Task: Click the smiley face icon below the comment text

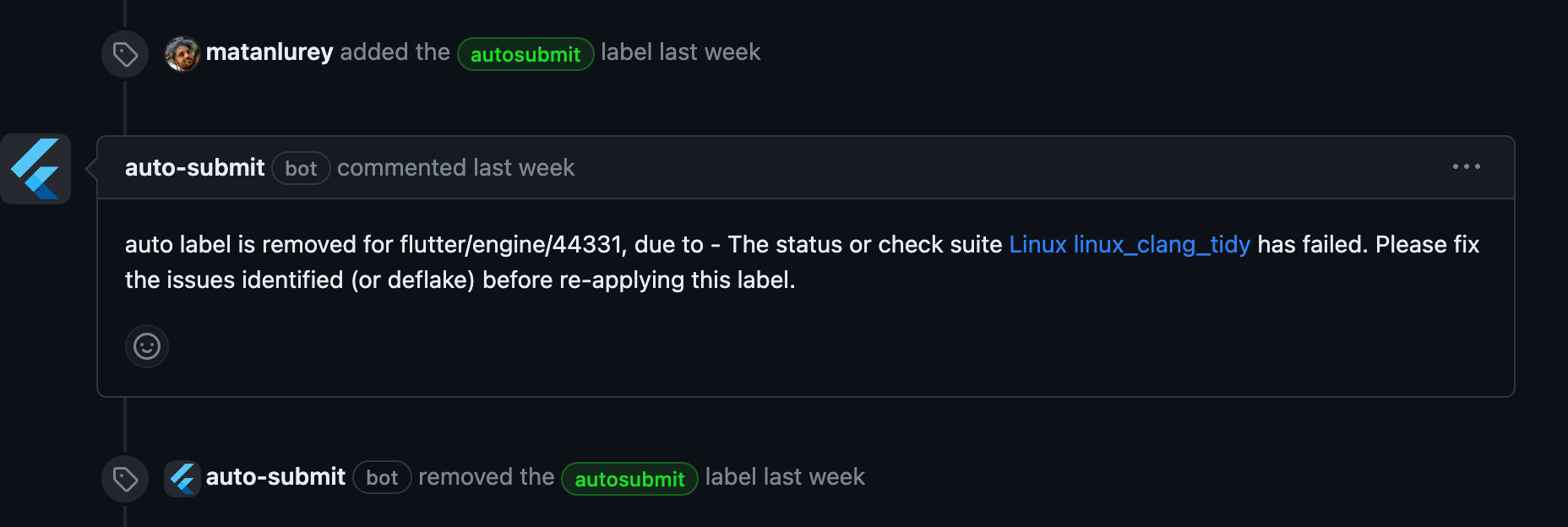Action: pyautogui.click(x=146, y=346)
